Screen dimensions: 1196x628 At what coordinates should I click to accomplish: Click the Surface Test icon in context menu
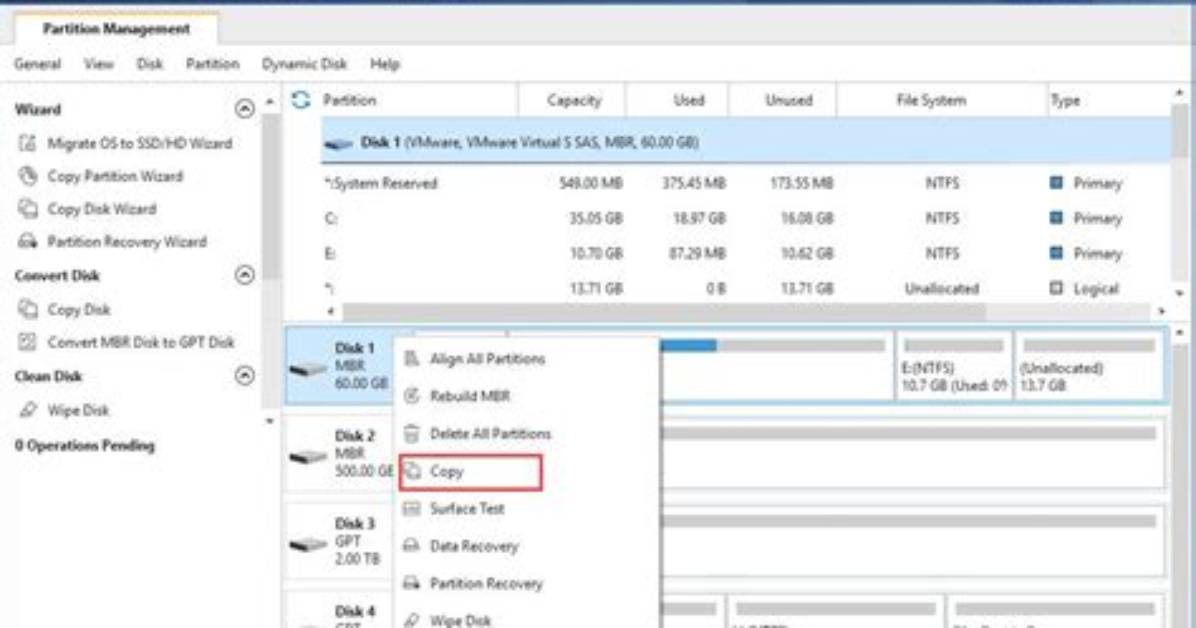click(412, 508)
